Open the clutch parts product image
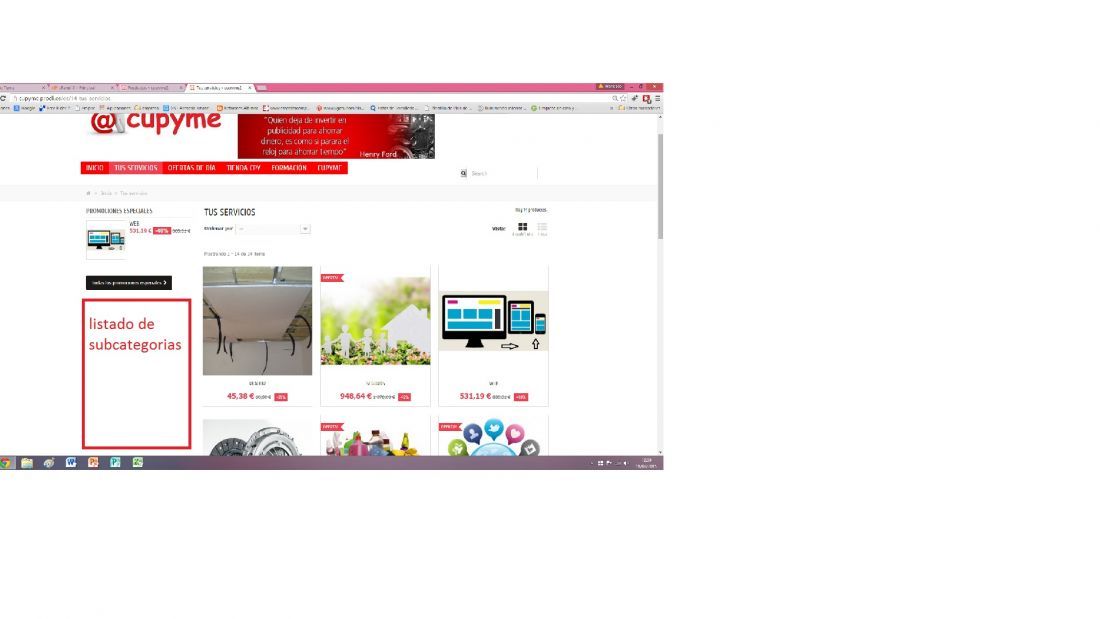Screen dimensions: 1100x619 pos(257,438)
